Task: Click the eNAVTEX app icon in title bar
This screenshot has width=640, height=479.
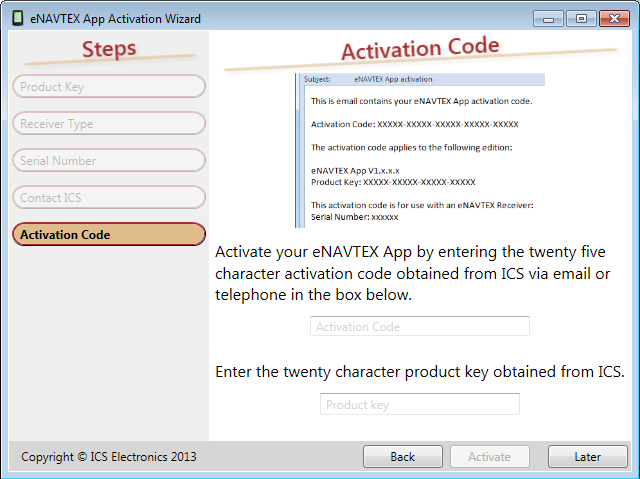Action: [x=18, y=18]
